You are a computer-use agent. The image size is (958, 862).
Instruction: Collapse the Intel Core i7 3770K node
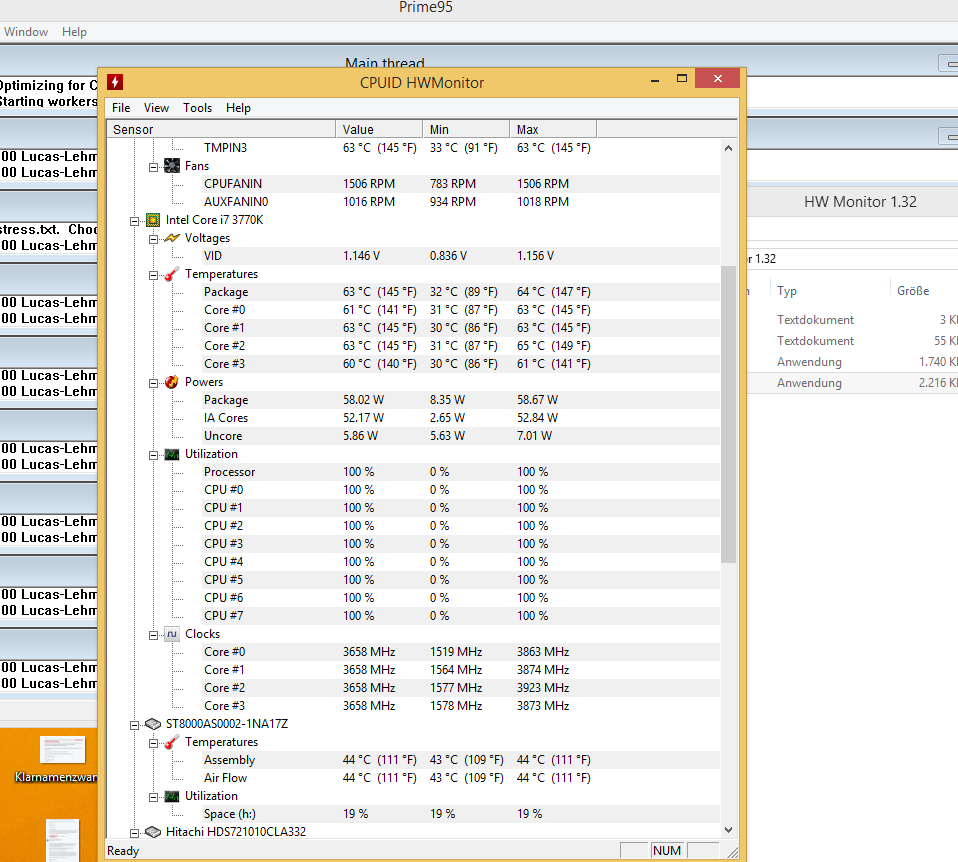[134, 221]
